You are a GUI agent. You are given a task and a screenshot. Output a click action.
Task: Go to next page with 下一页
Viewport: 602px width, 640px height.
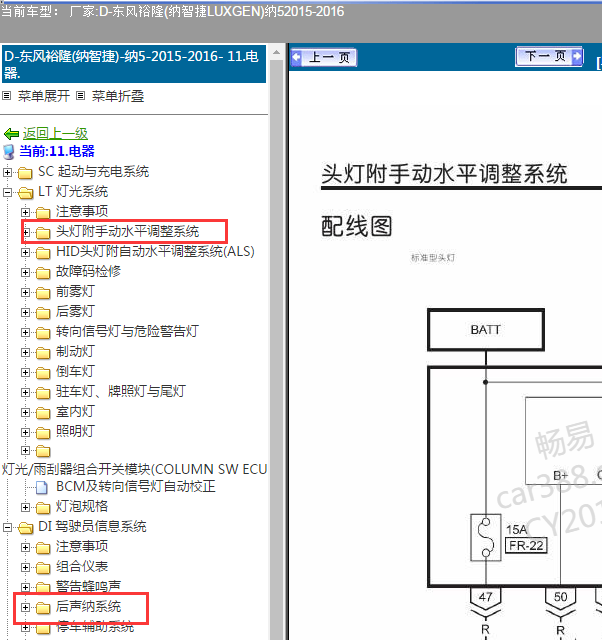coord(549,56)
